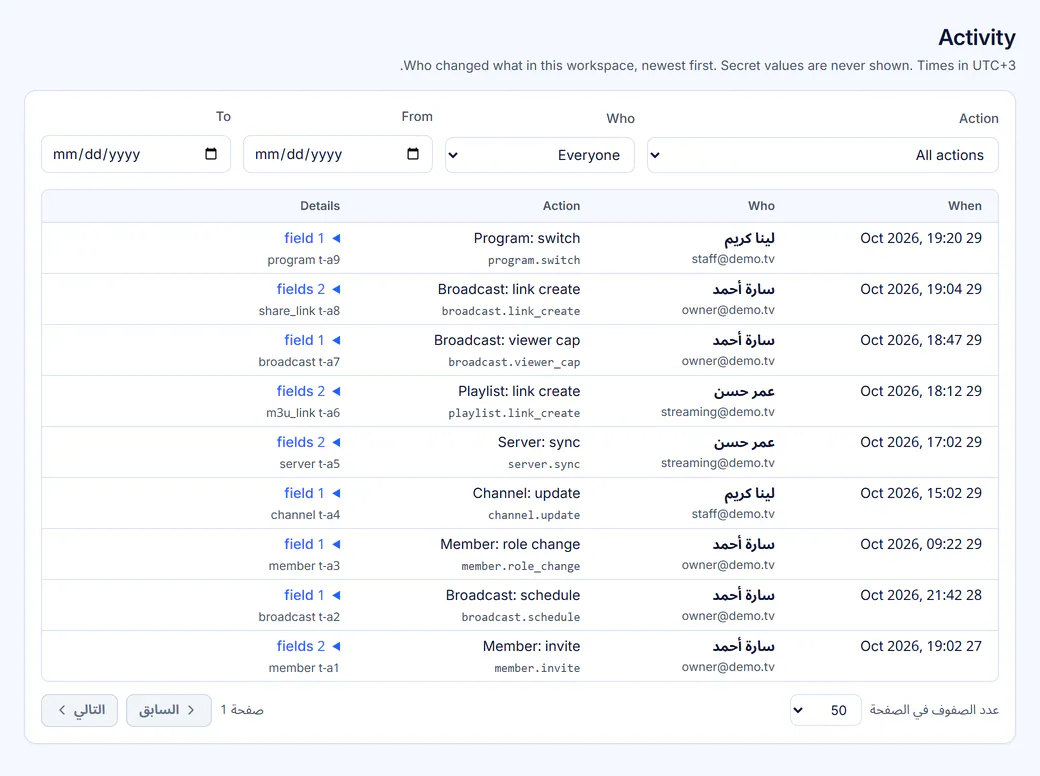
Task: Select the Member: invite action text
Action: tap(531, 647)
